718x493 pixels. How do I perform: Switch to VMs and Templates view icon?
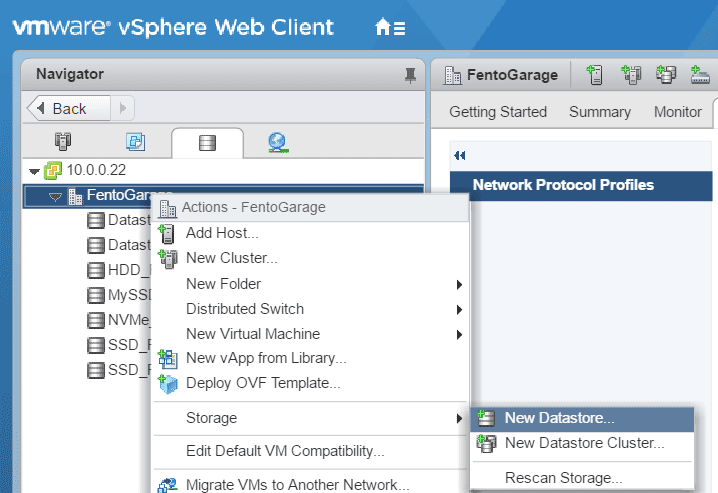pos(135,142)
